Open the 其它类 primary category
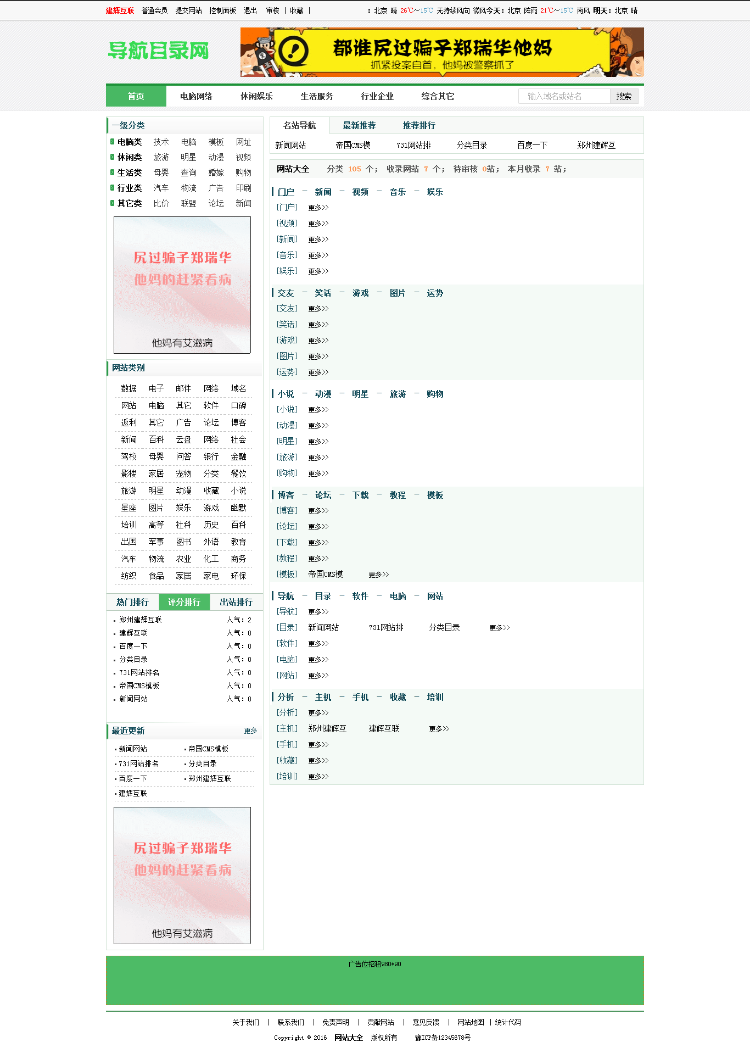The image size is (750, 1048). click(x=129, y=203)
